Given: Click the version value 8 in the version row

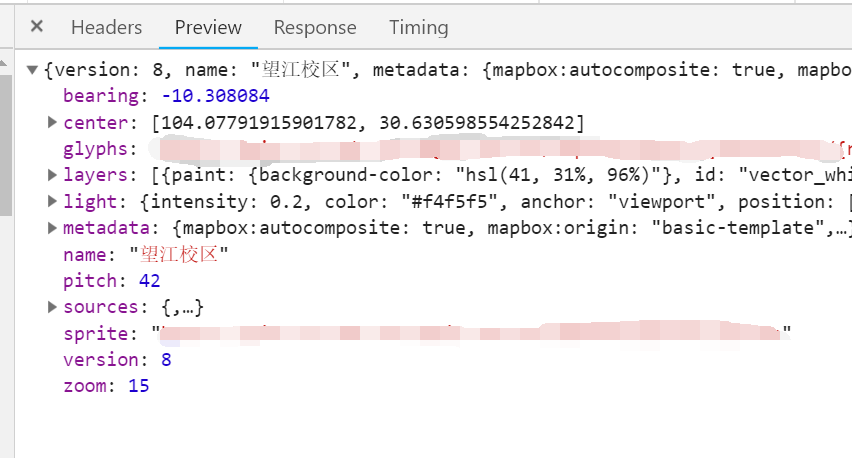Looking at the screenshot, I should click(166, 360).
